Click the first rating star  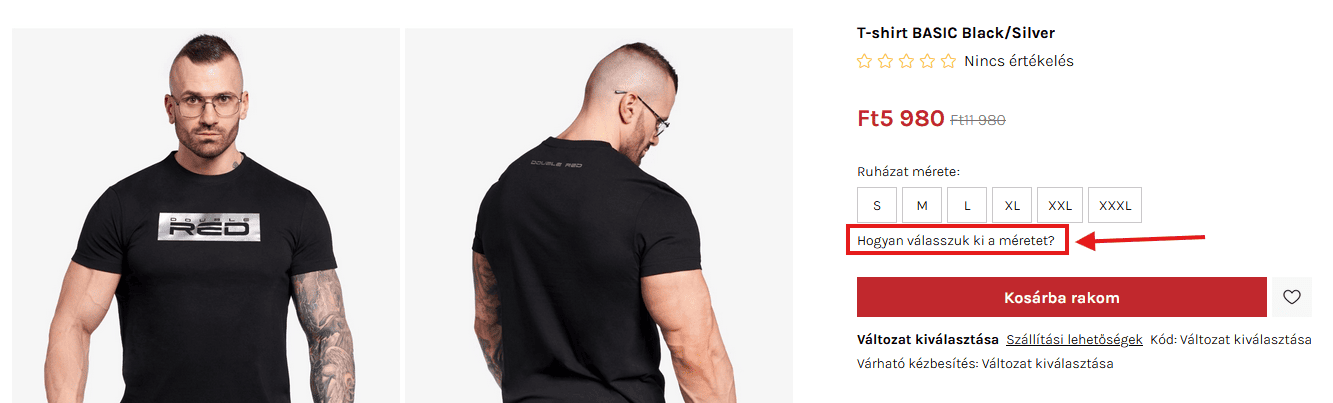click(865, 61)
